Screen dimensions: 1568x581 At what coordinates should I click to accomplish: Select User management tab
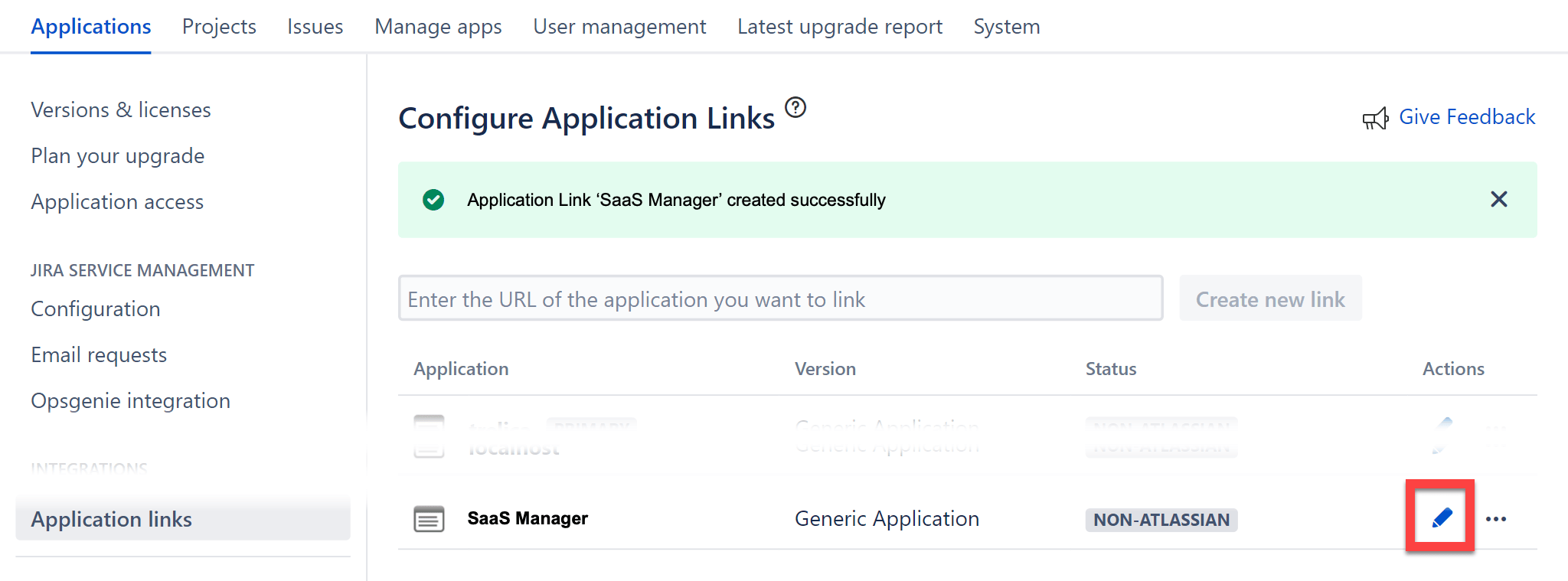tap(619, 27)
